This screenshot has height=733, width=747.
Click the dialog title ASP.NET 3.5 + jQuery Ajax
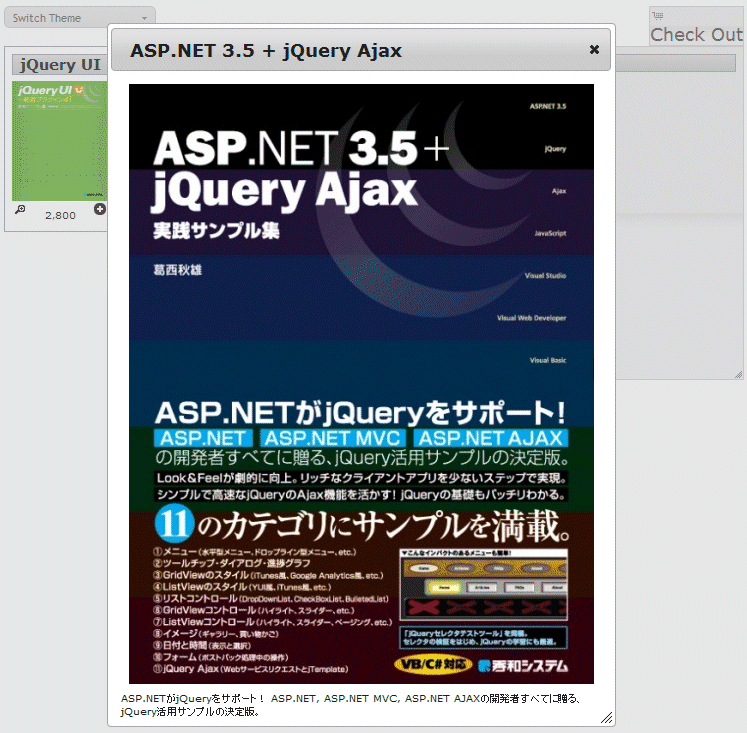[x=266, y=50]
